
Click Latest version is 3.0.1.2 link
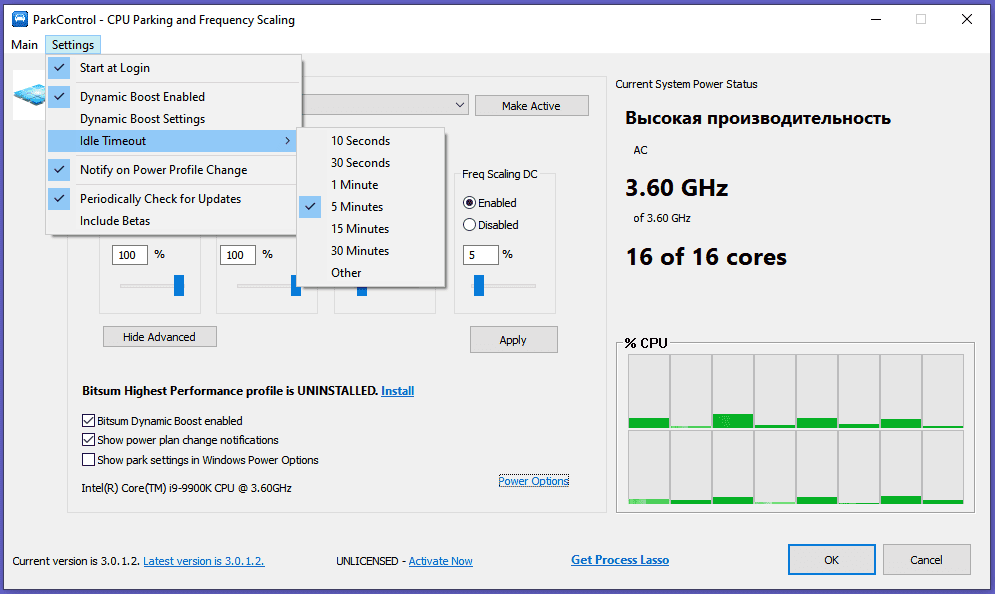(204, 561)
